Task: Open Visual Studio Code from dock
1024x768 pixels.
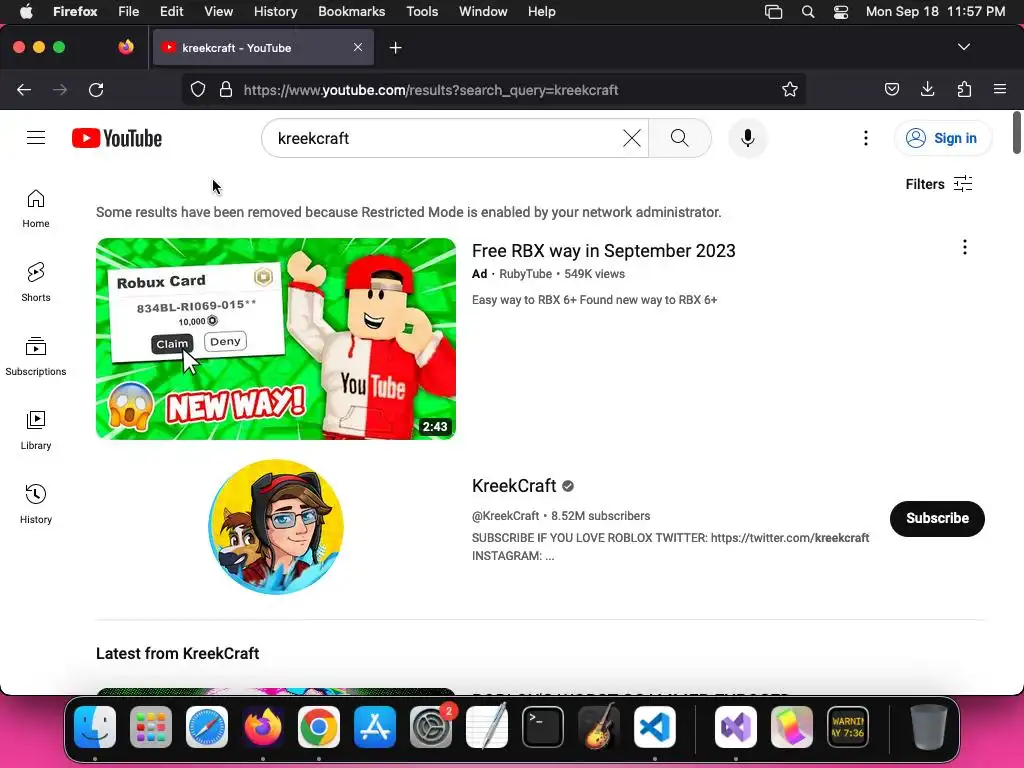Action: pos(654,727)
